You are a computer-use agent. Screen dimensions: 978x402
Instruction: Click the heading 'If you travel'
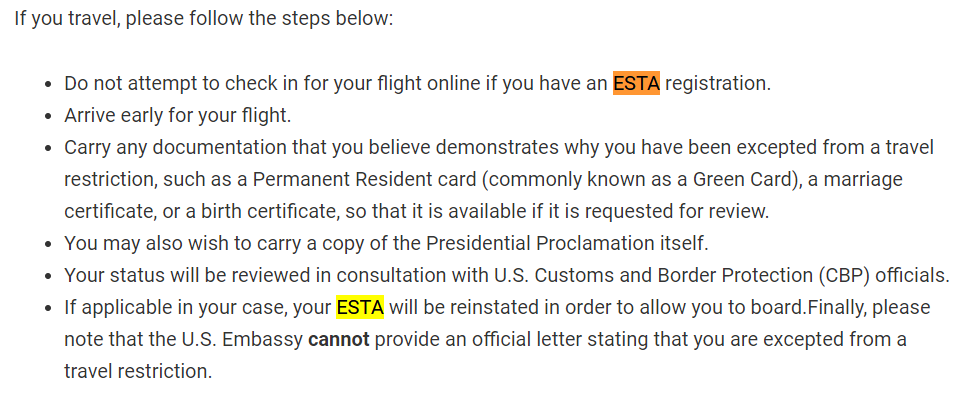click(x=67, y=17)
